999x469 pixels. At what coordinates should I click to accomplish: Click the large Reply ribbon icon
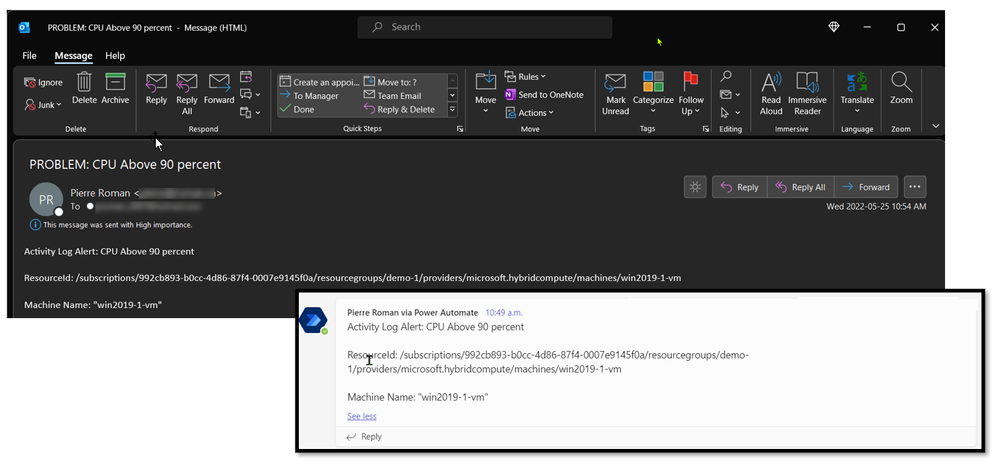coord(156,89)
